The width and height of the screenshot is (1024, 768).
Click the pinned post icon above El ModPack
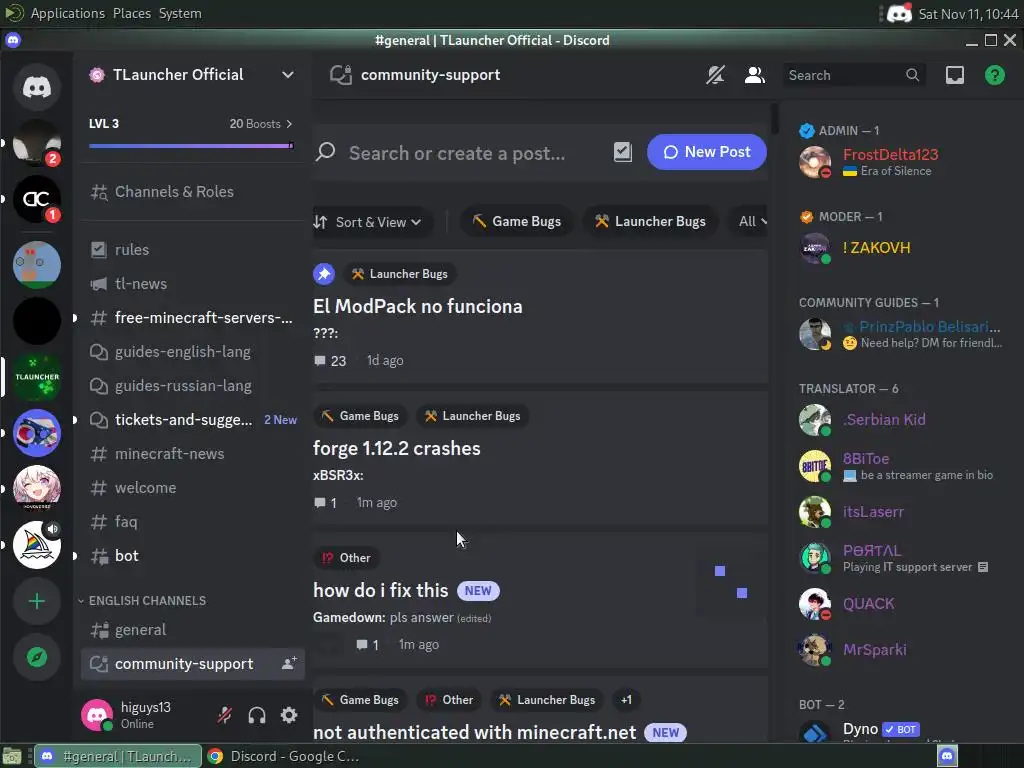coord(324,274)
